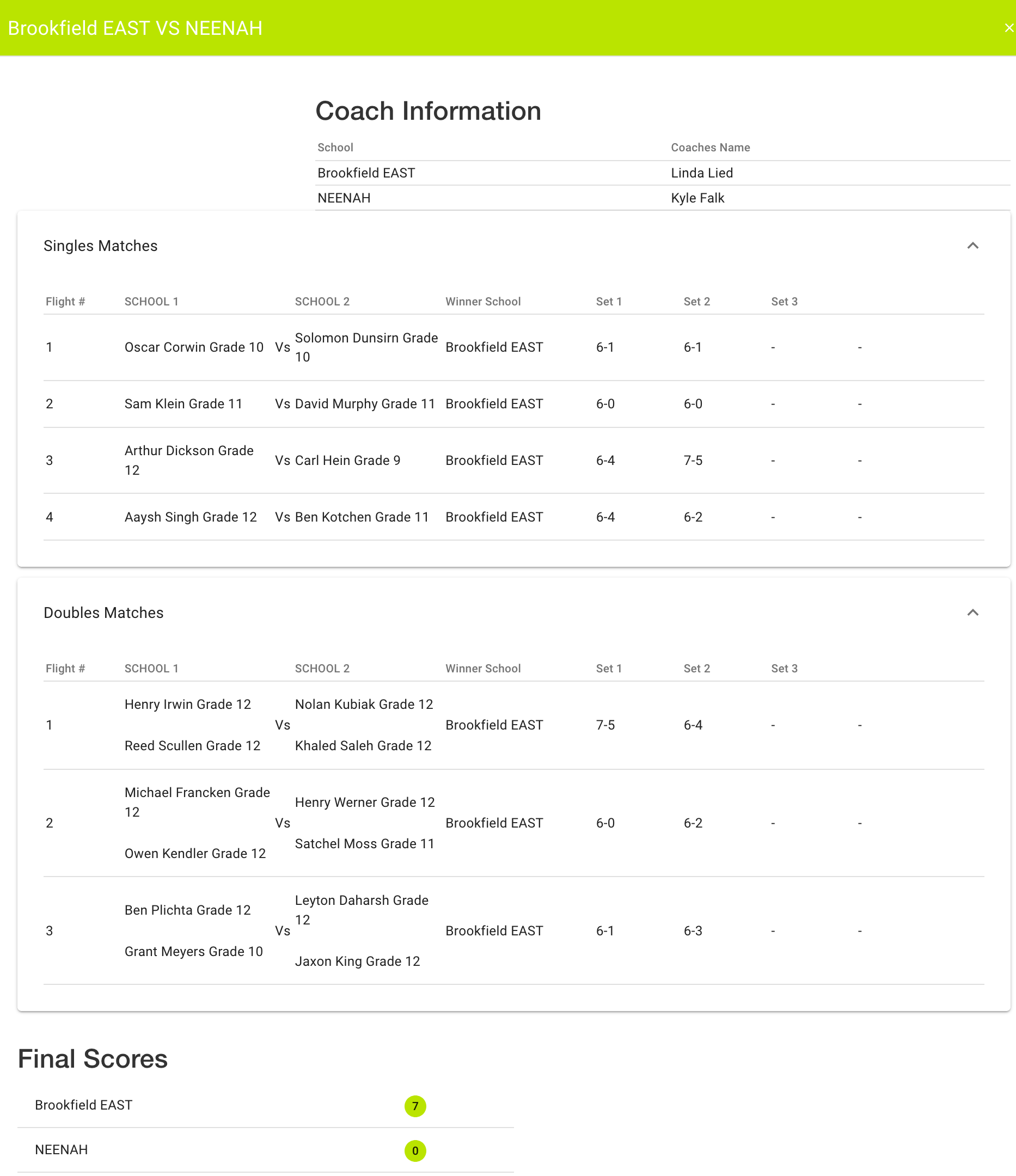Select Linda Lied coach name

(x=701, y=173)
